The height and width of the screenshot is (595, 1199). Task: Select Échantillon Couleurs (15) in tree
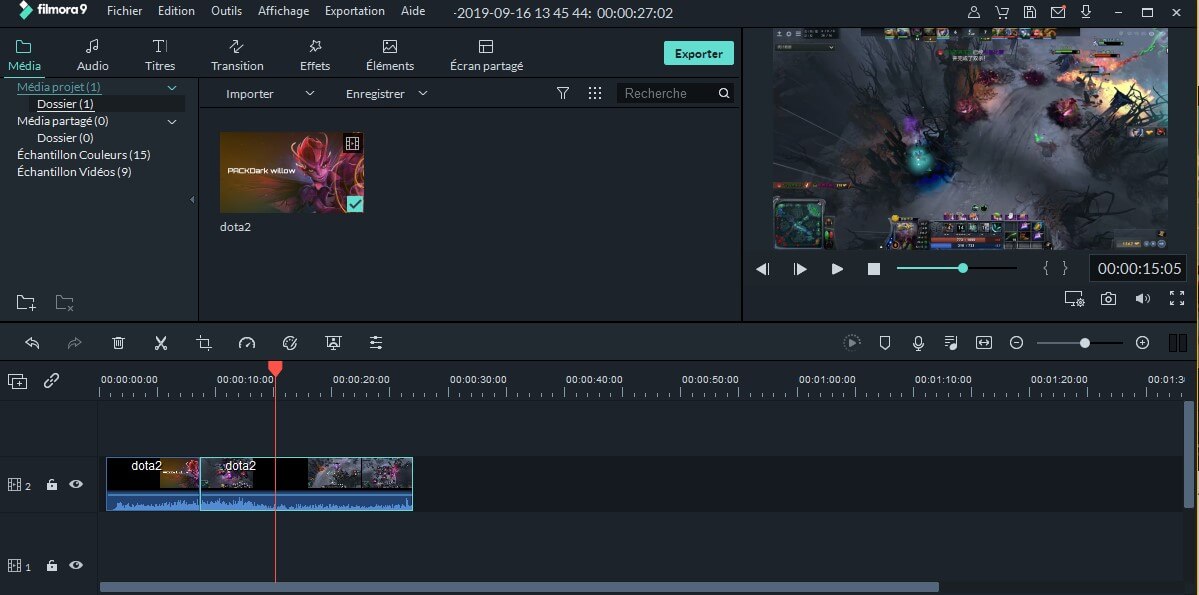tap(84, 154)
